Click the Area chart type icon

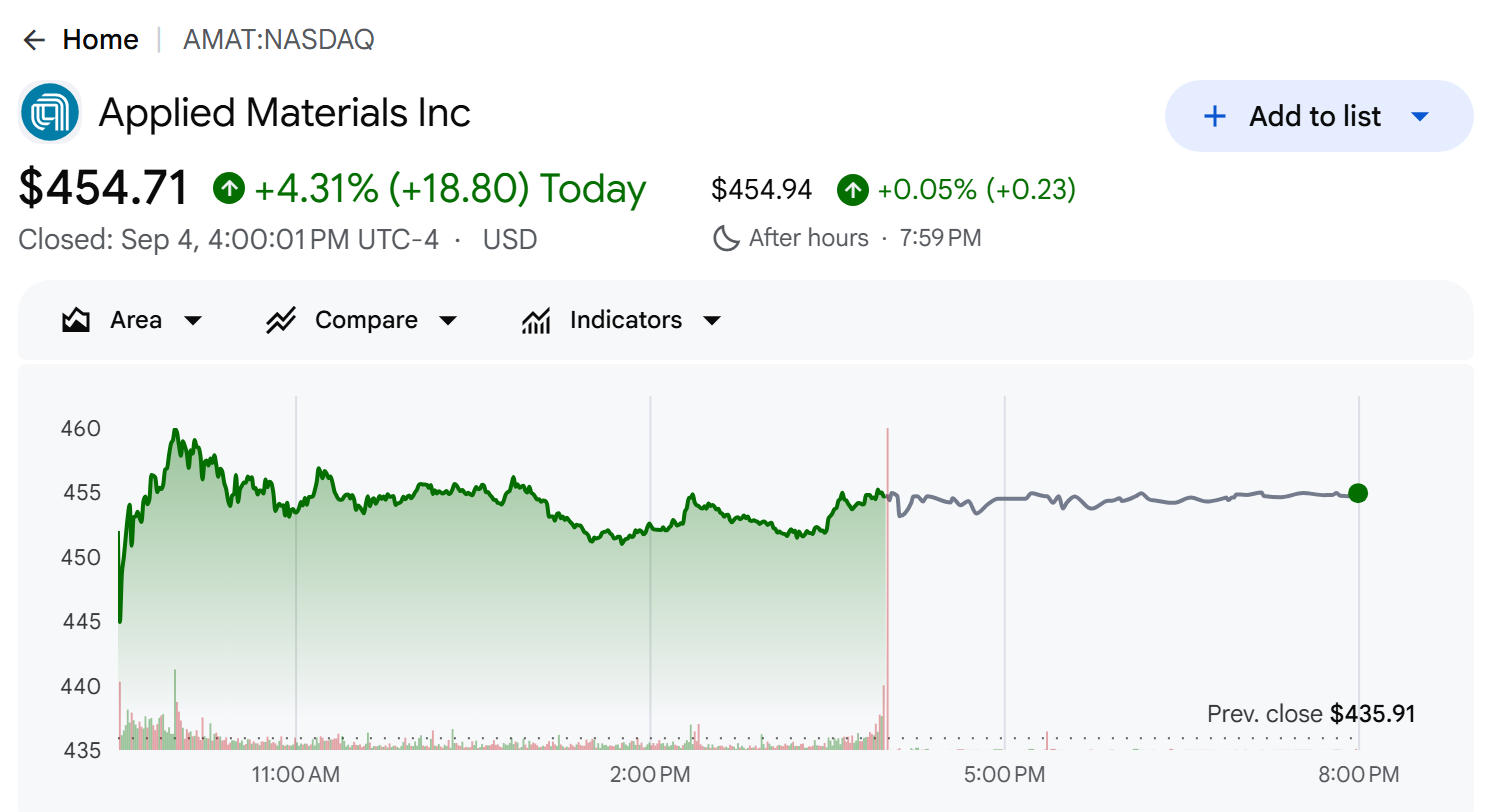[76, 320]
